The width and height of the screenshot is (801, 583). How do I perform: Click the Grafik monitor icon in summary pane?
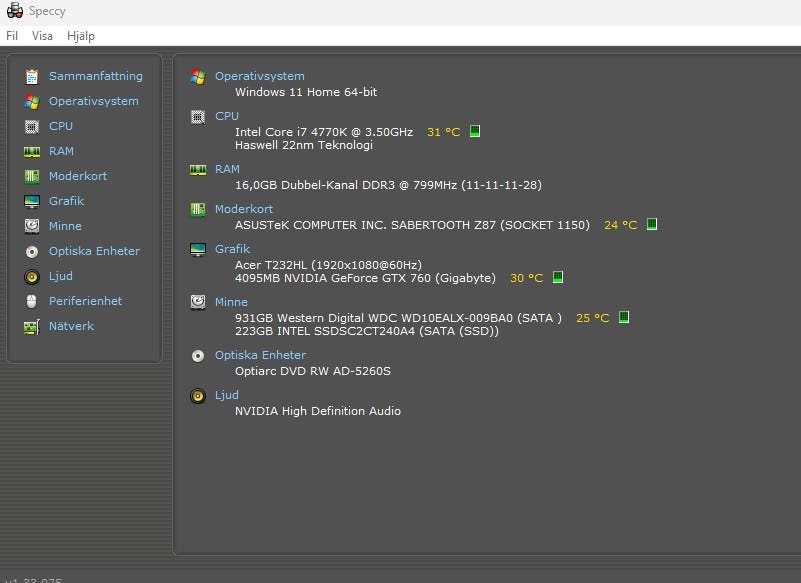(198, 249)
